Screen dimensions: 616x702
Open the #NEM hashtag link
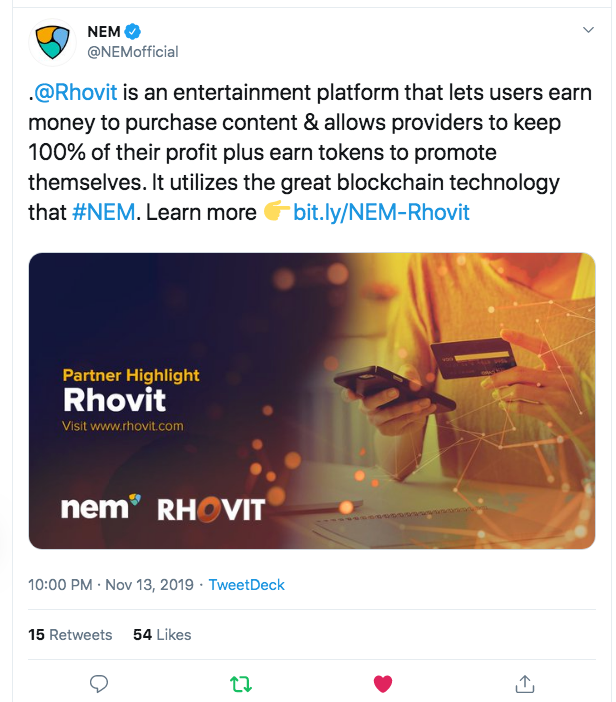[x=103, y=212]
